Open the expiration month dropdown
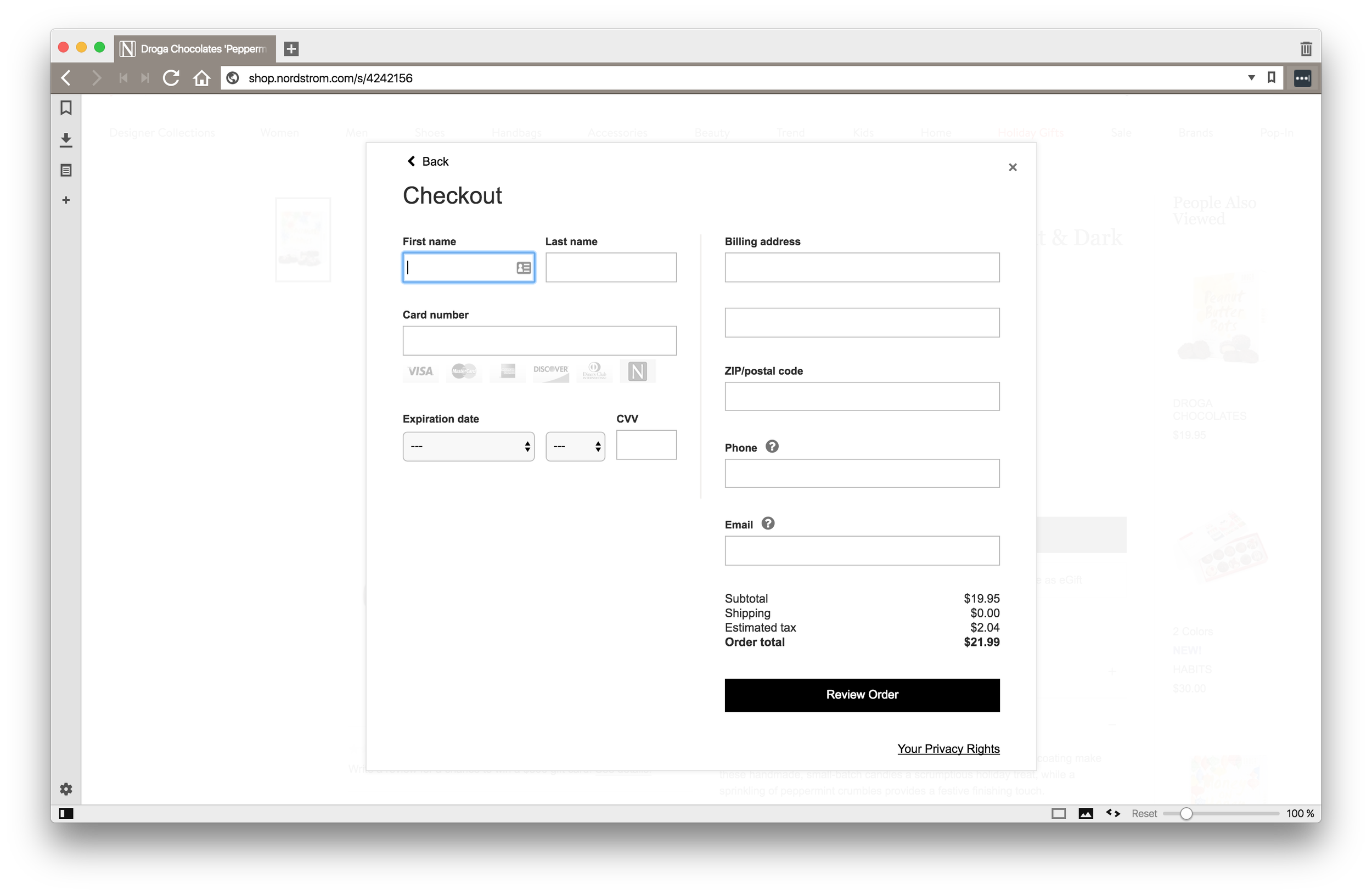The height and width of the screenshot is (895, 1372). 468,447
